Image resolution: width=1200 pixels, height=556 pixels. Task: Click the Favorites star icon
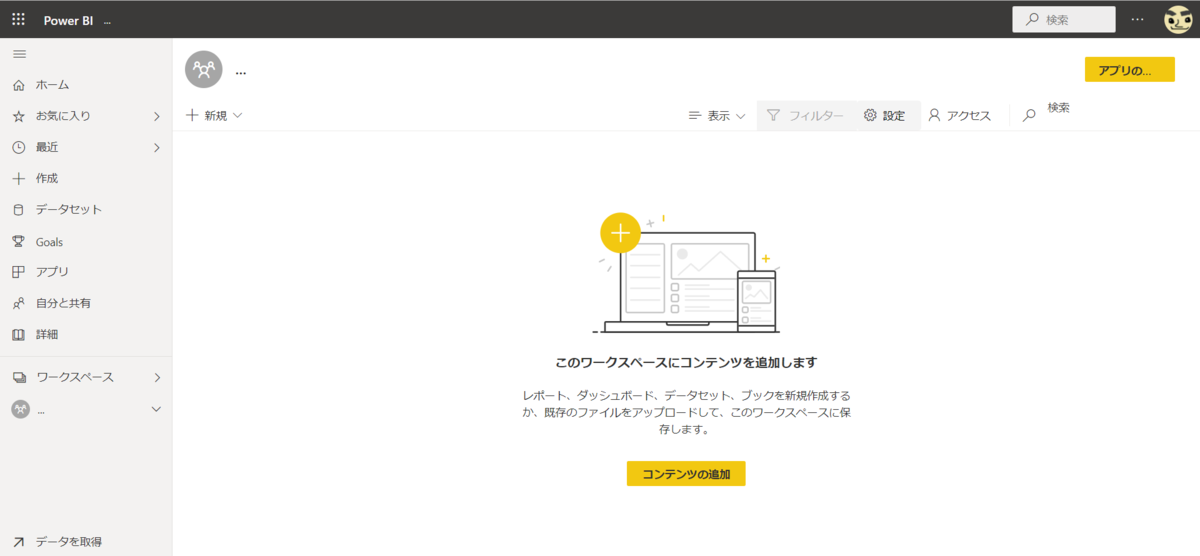click(18, 116)
